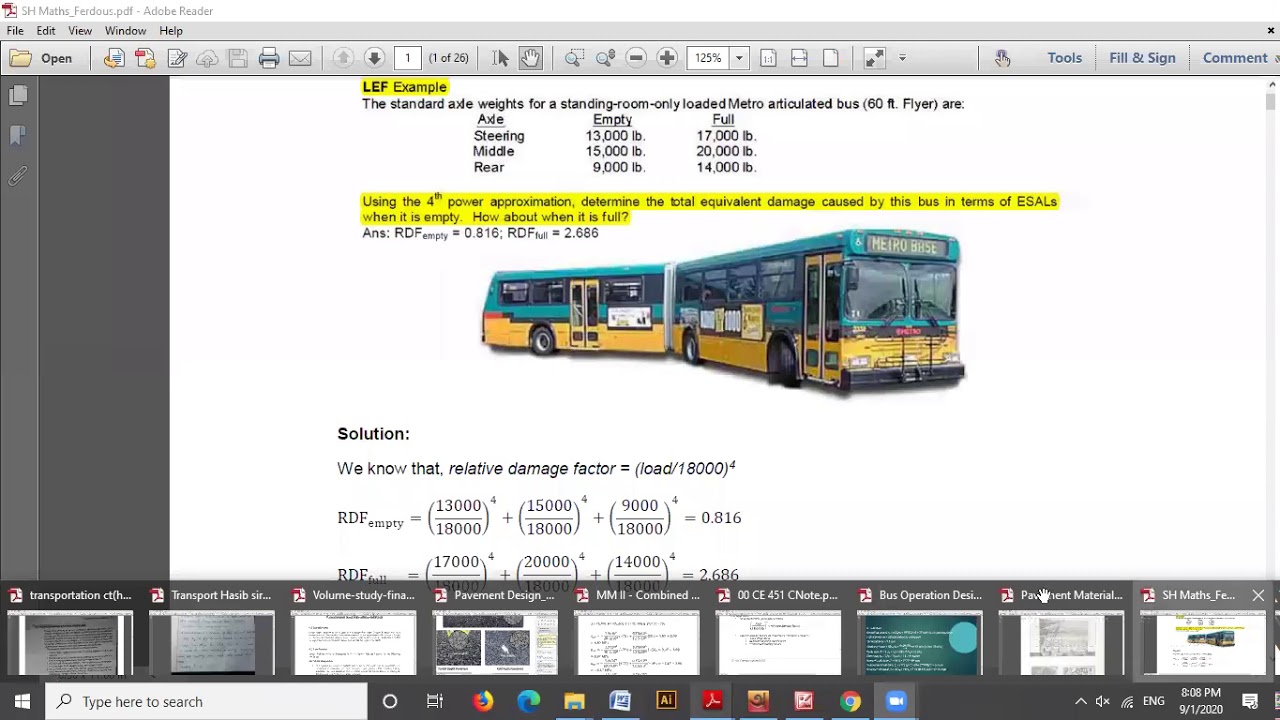Open the Window menu
The height and width of the screenshot is (720, 1280).
pyautogui.click(x=125, y=31)
